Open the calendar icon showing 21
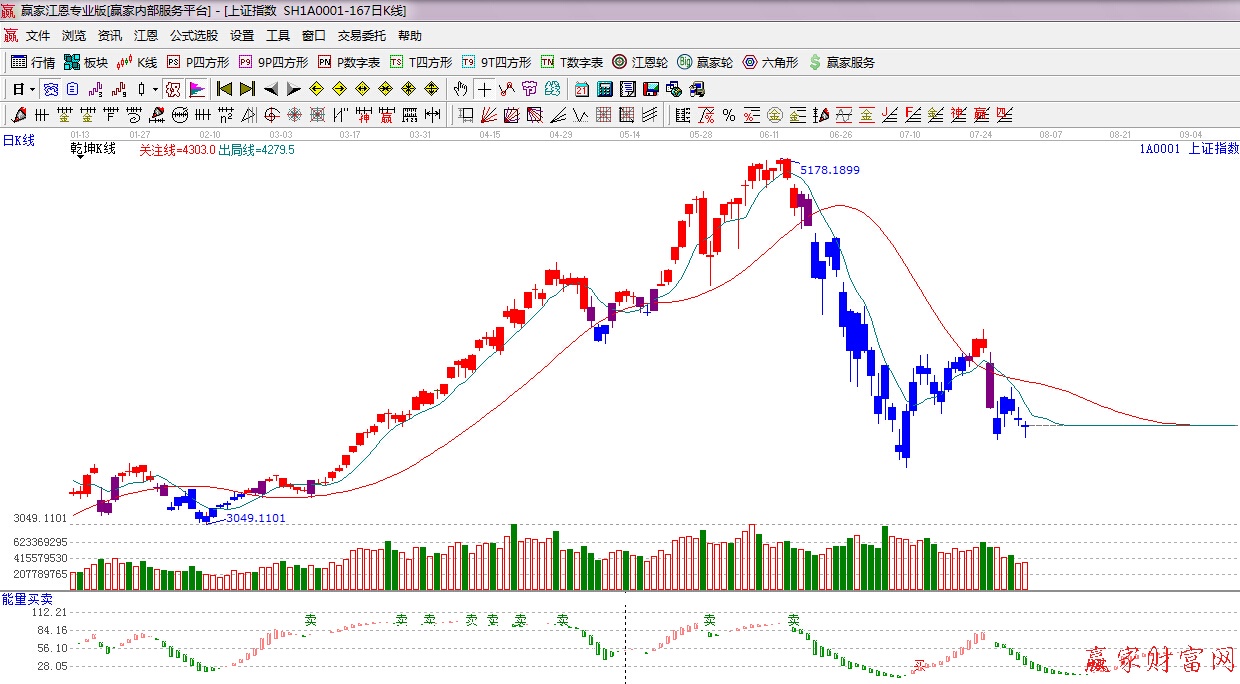 click(x=581, y=89)
